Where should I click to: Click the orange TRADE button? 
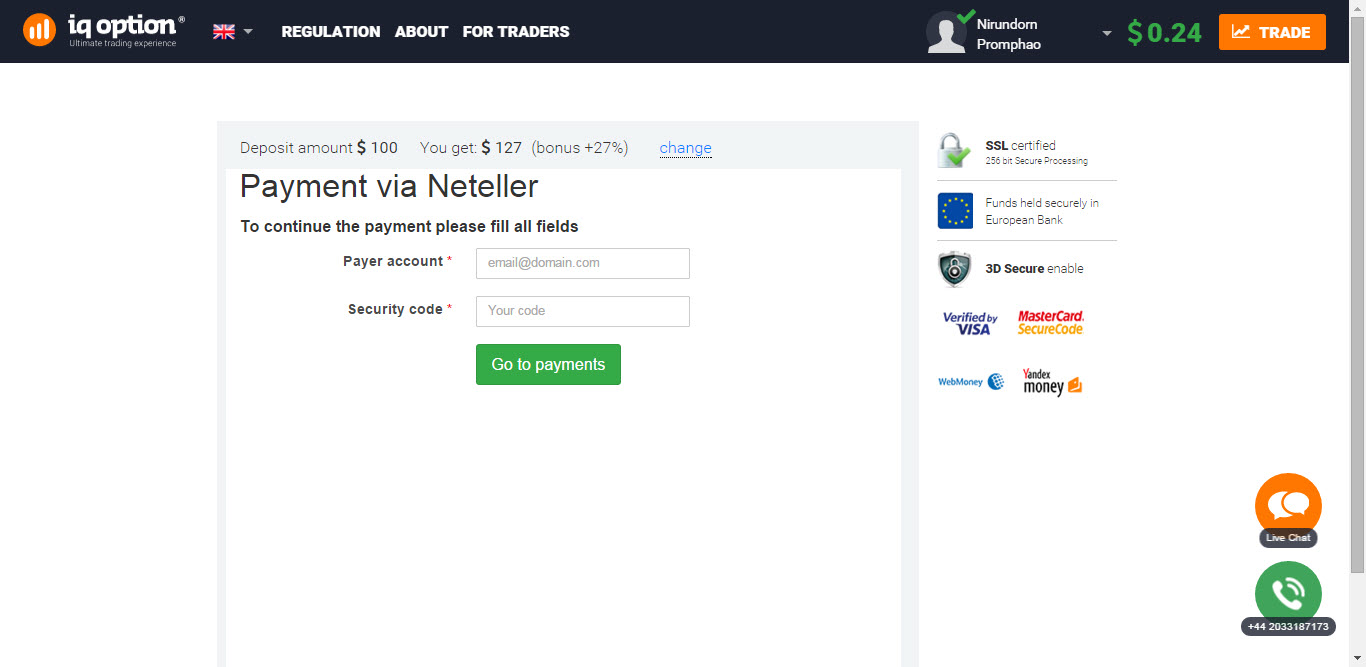(1272, 32)
